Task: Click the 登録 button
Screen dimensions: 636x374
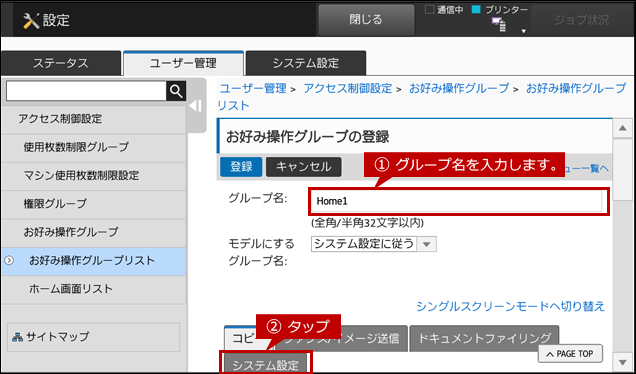Action: pos(241,167)
